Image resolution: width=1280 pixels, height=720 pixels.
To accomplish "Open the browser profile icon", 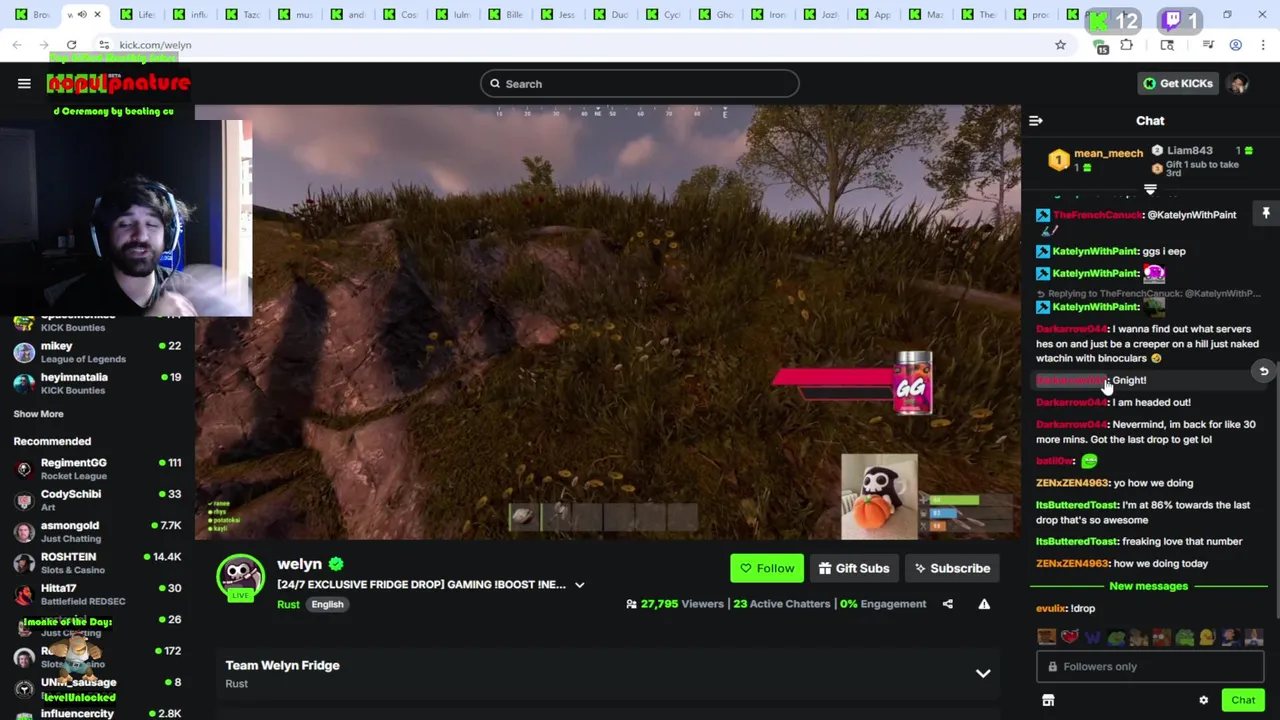I will pos(1236,45).
